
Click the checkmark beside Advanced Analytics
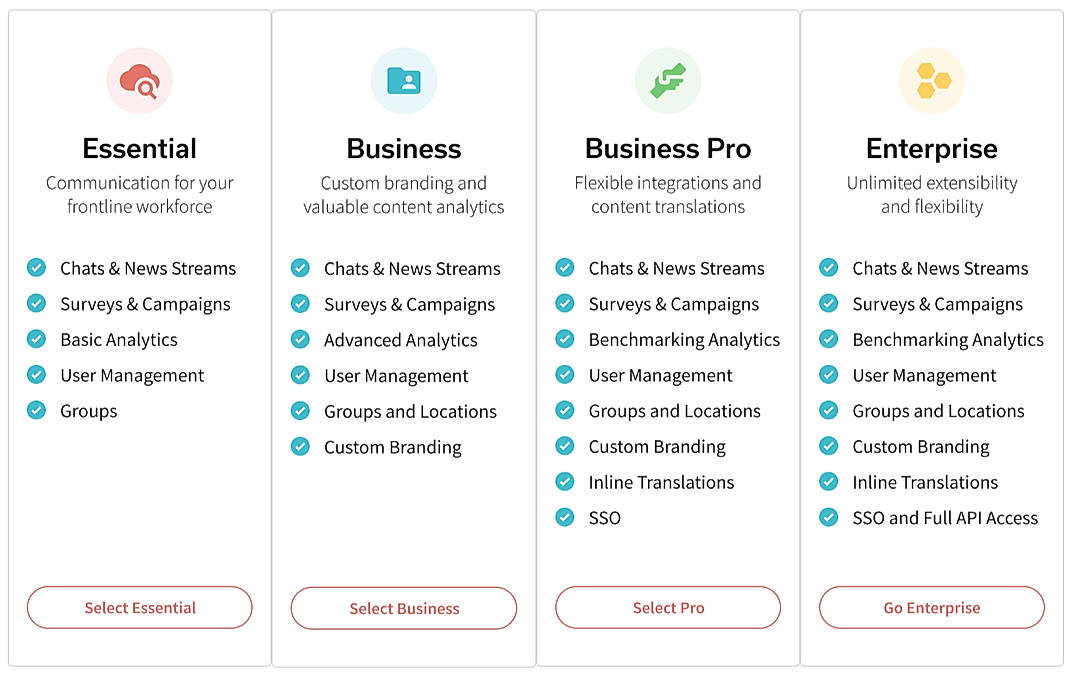(x=300, y=340)
